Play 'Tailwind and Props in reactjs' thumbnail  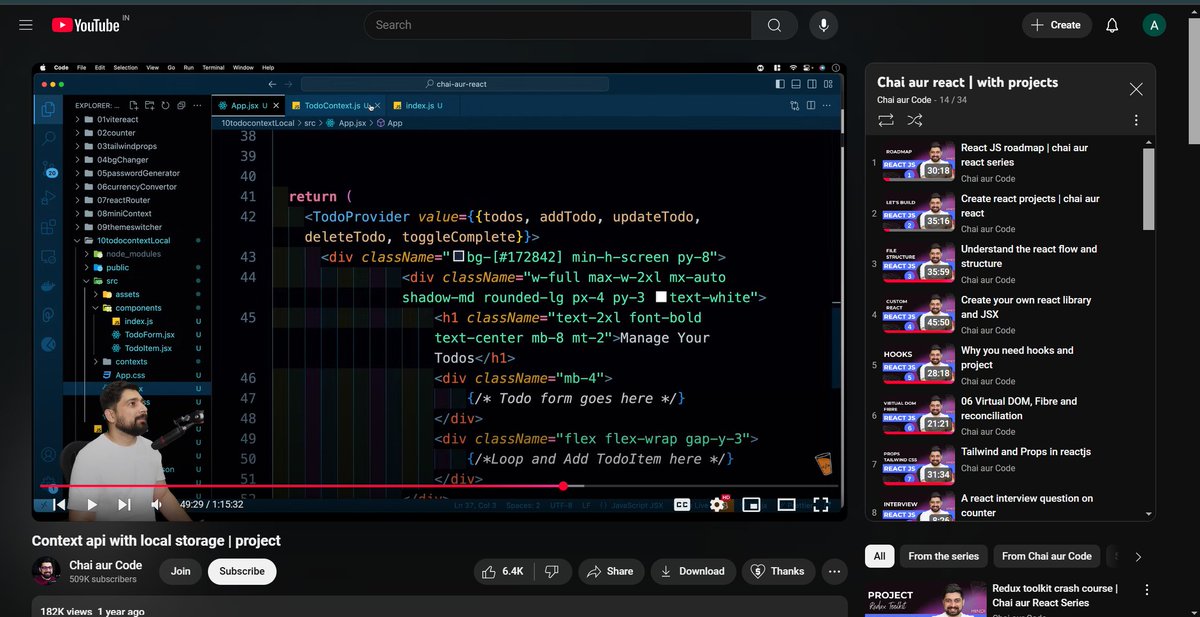pyautogui.click(x=918, y=465)
